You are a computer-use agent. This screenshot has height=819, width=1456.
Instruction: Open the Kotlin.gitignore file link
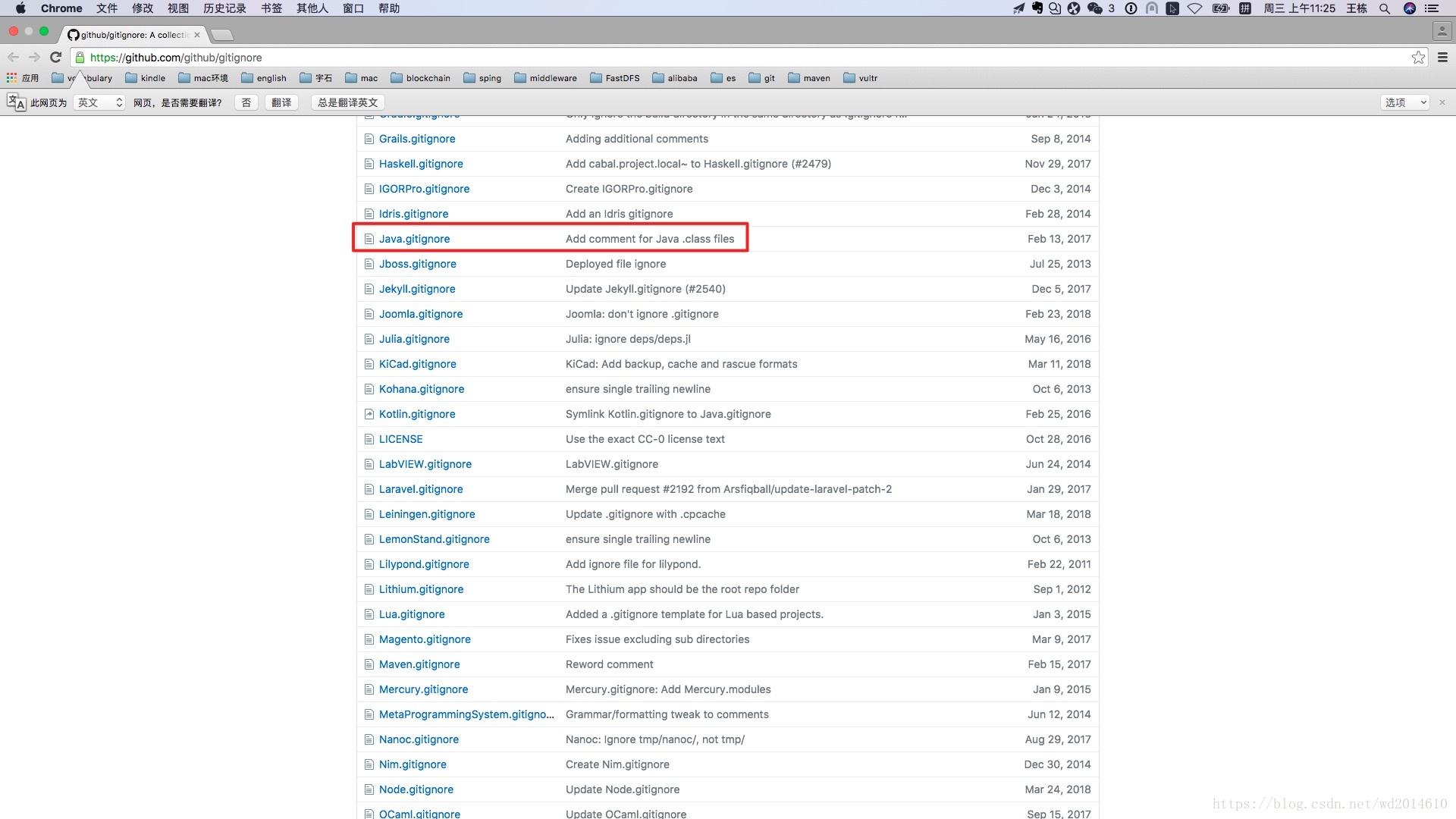[x=417, y=414]
